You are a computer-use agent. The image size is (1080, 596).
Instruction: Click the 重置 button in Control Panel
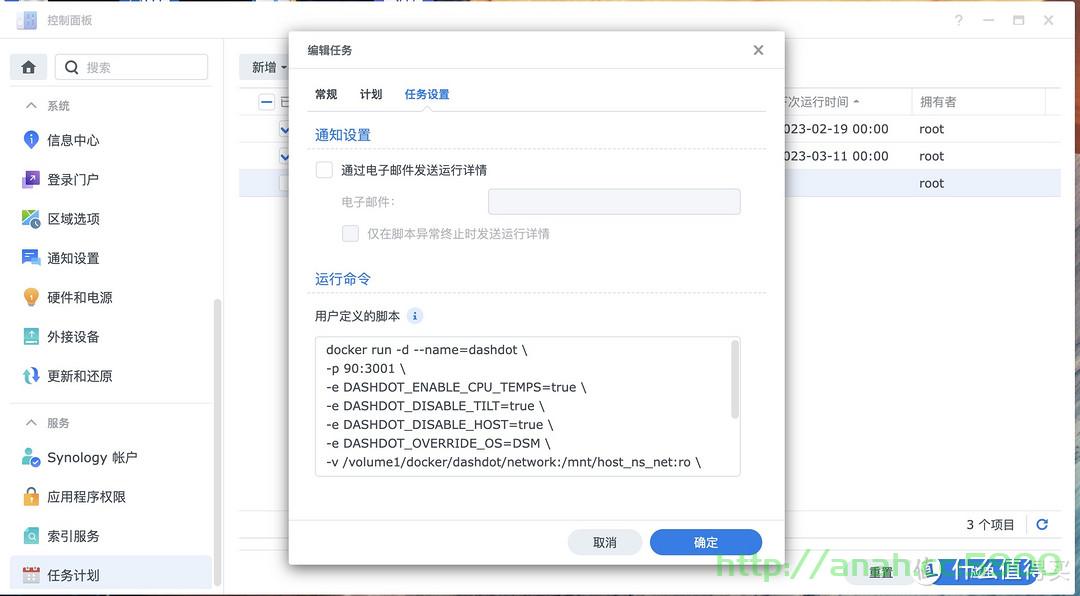881,572
